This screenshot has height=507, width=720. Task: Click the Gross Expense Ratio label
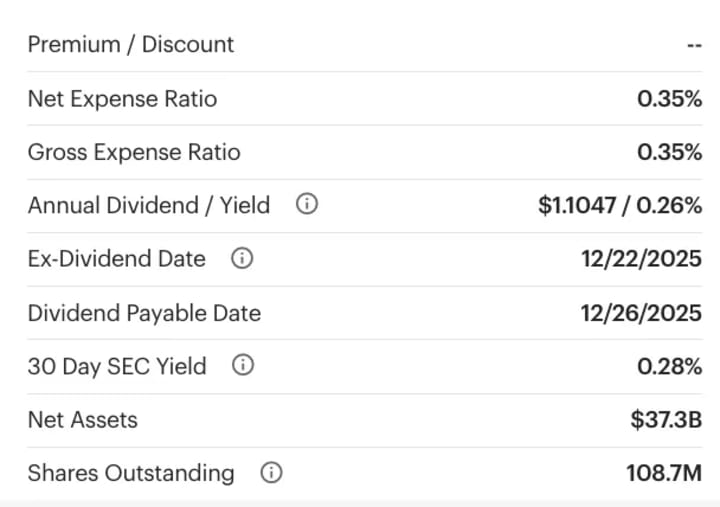tap(134, 152)
